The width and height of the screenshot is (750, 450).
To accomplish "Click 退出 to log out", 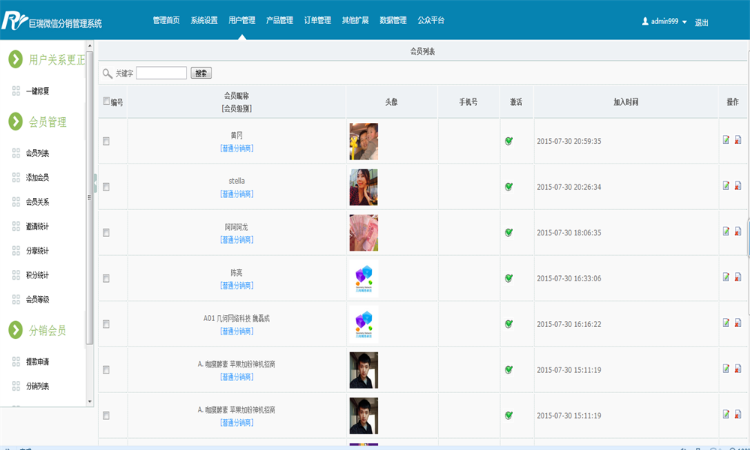I will [701, 22].
